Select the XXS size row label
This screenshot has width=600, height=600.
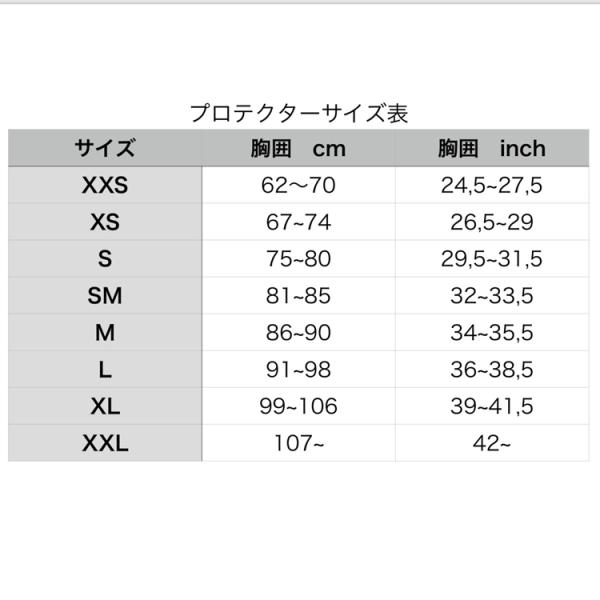[105, 185]
